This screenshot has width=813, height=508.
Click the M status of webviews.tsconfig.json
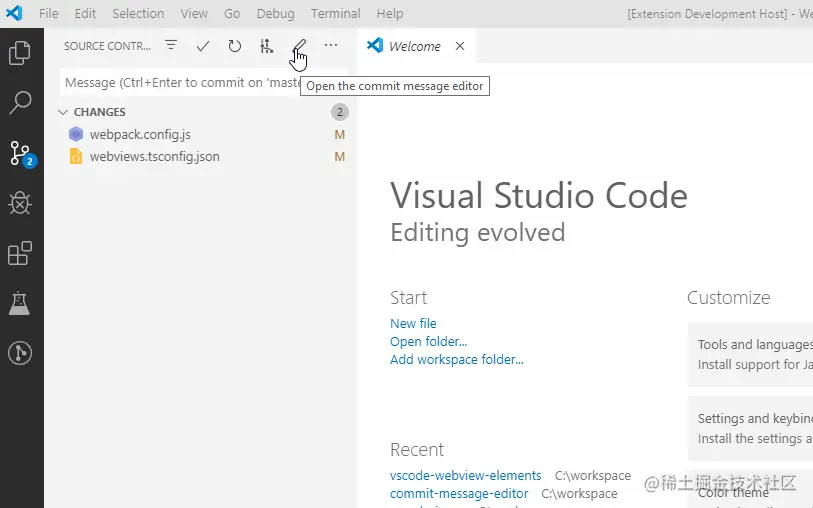340,157
